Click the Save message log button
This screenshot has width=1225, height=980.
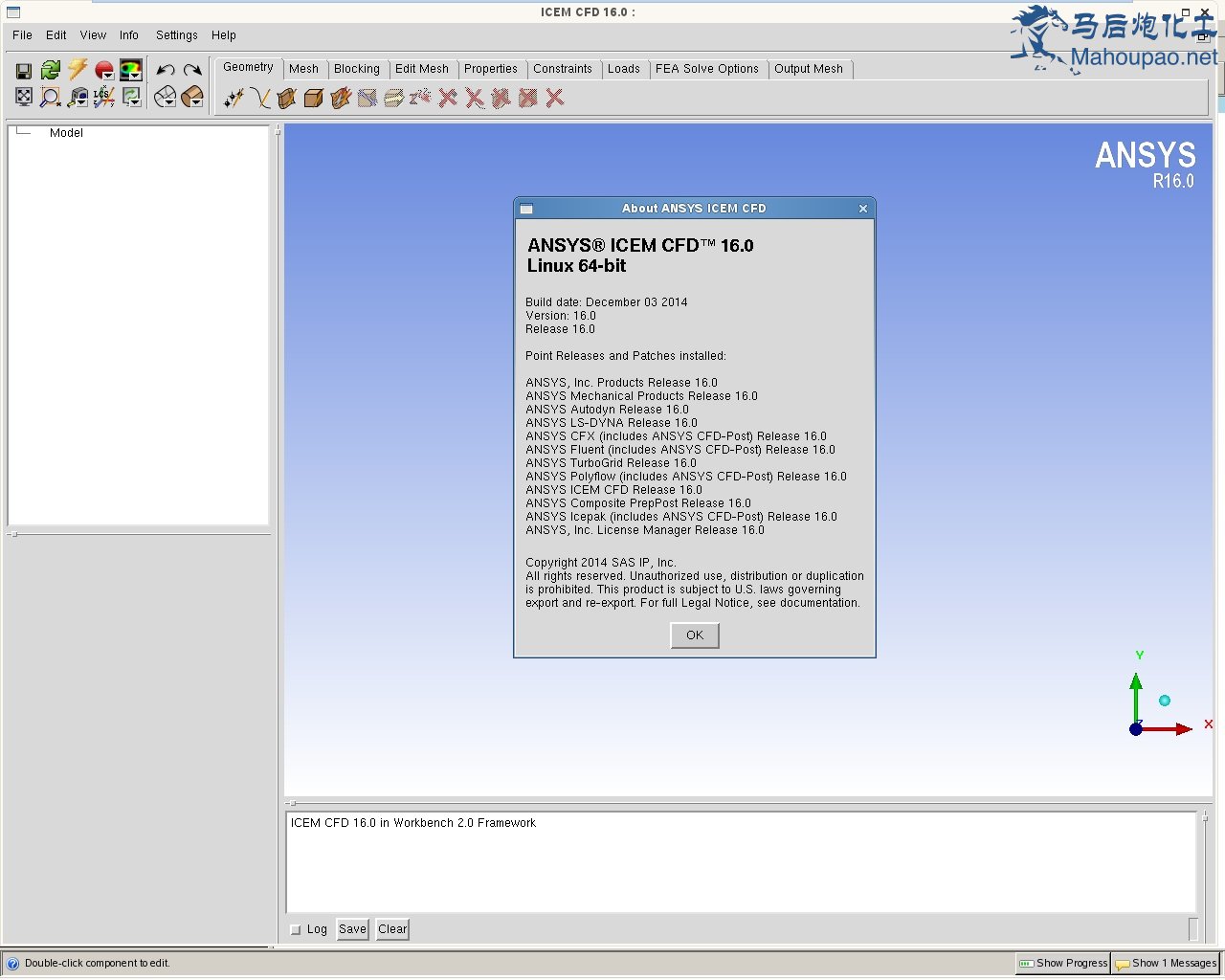352,929
